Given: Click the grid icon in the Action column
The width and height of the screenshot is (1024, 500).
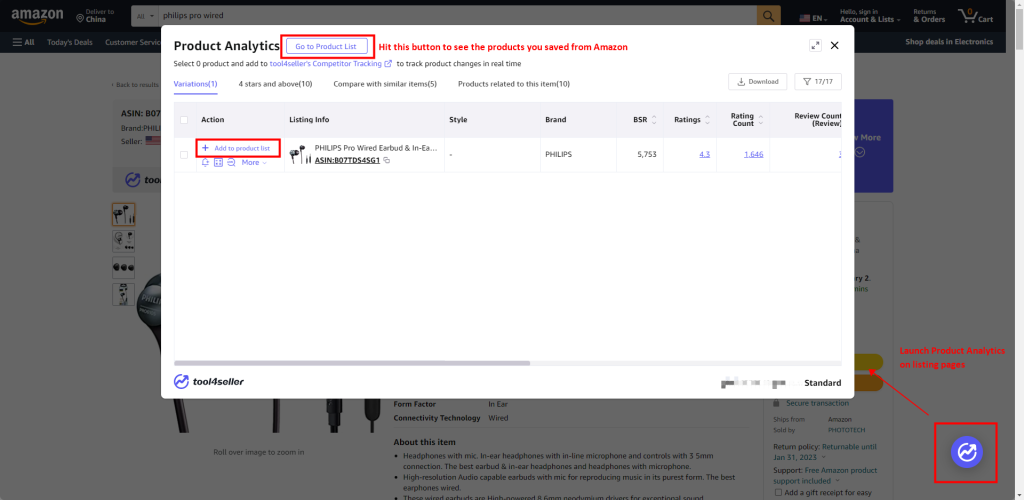Looking at the screenshot, I should (x=219, y=163).
